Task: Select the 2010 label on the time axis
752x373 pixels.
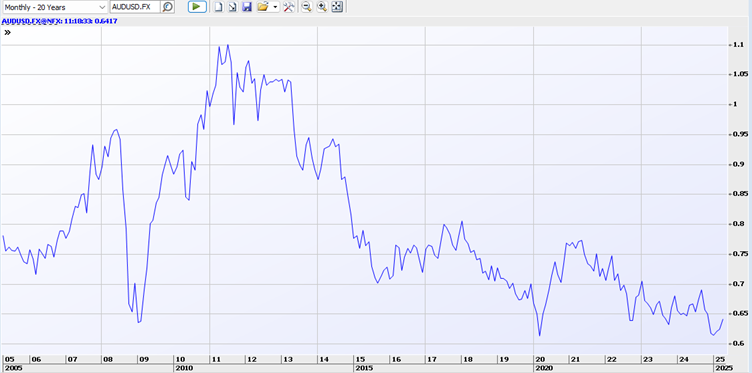Action: click(184, 368)
